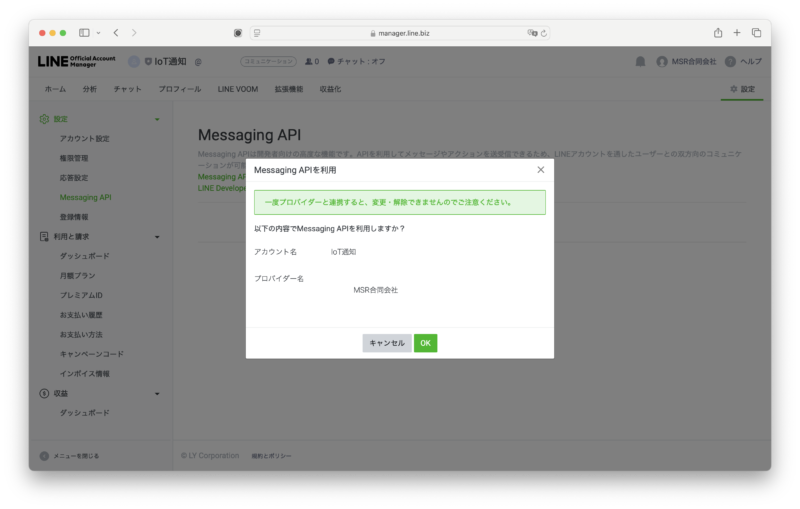Collapse the 設定 sidebar section arrow
The width and height of the screenshot is (800, 509).
[157, 119]
